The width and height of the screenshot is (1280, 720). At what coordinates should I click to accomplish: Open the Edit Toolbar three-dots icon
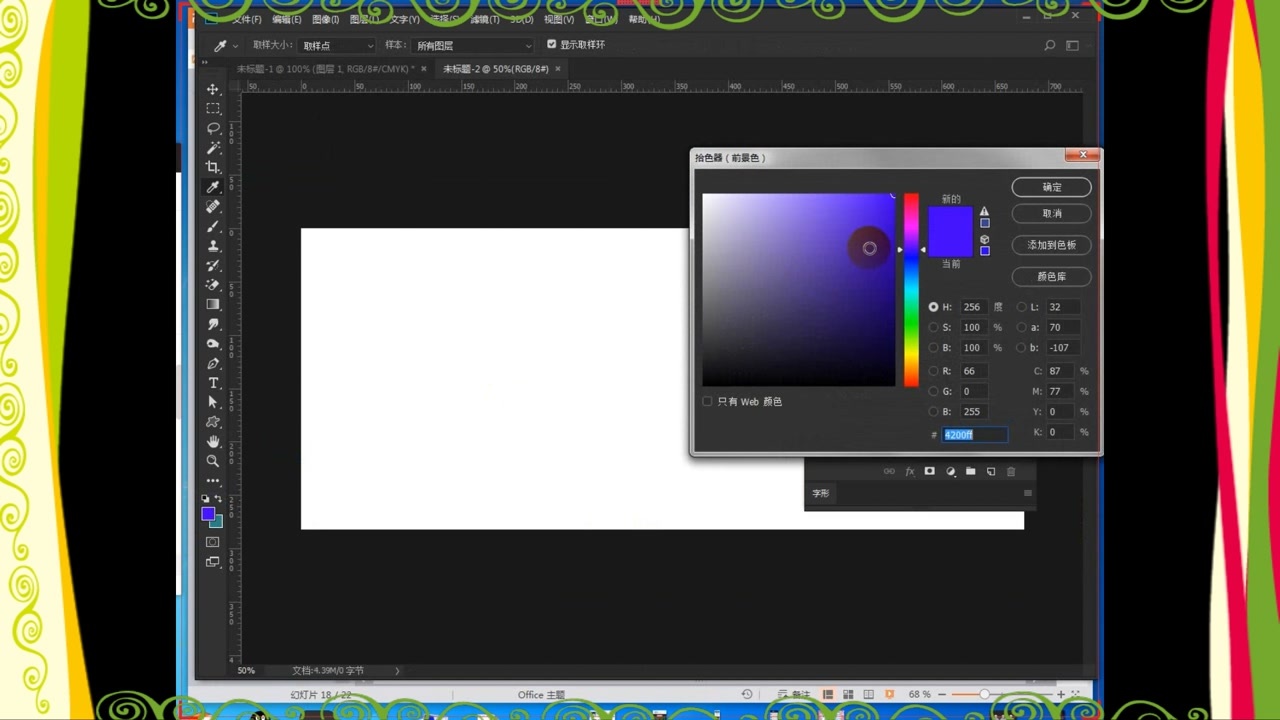213,481
